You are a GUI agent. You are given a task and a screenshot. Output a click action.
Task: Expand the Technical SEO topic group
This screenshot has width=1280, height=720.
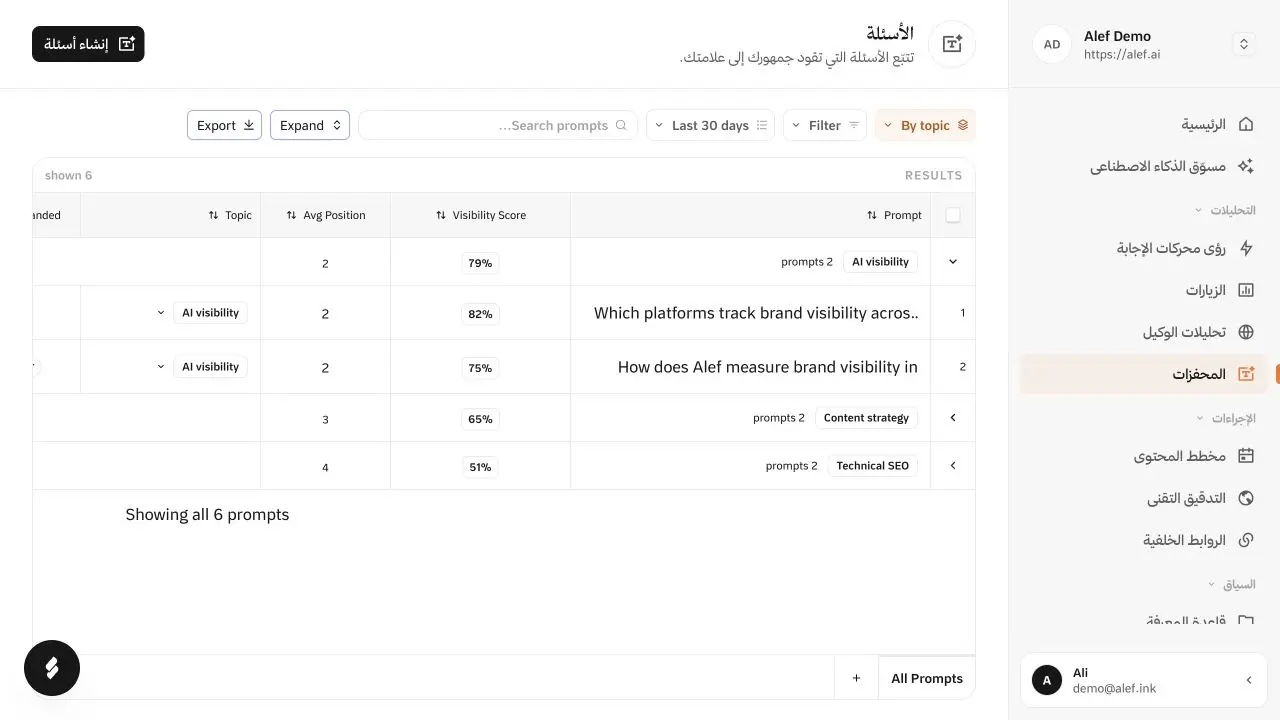953,466
